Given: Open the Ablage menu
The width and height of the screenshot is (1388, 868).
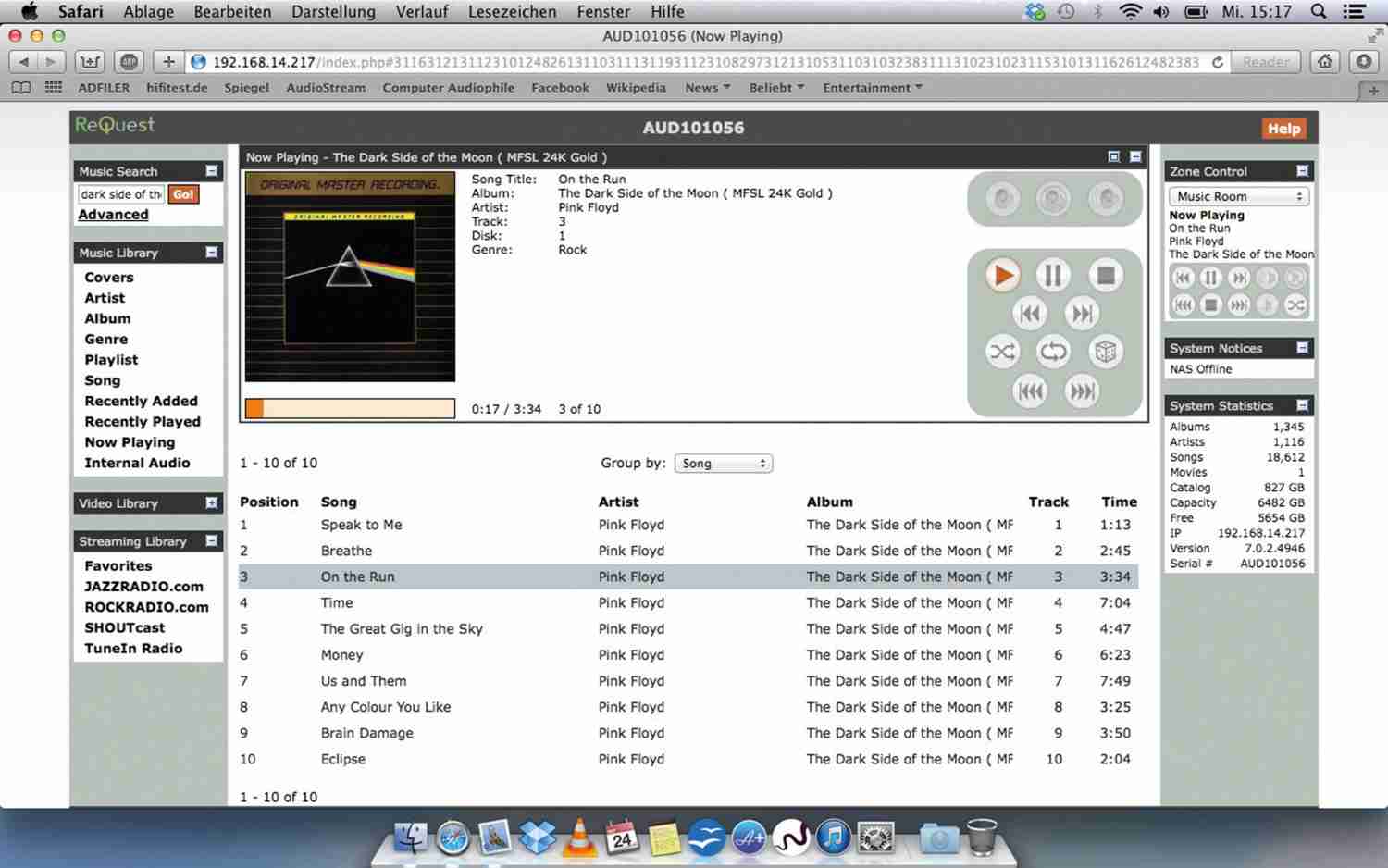Looking at the screenshot, I should [x=148, y=12].
